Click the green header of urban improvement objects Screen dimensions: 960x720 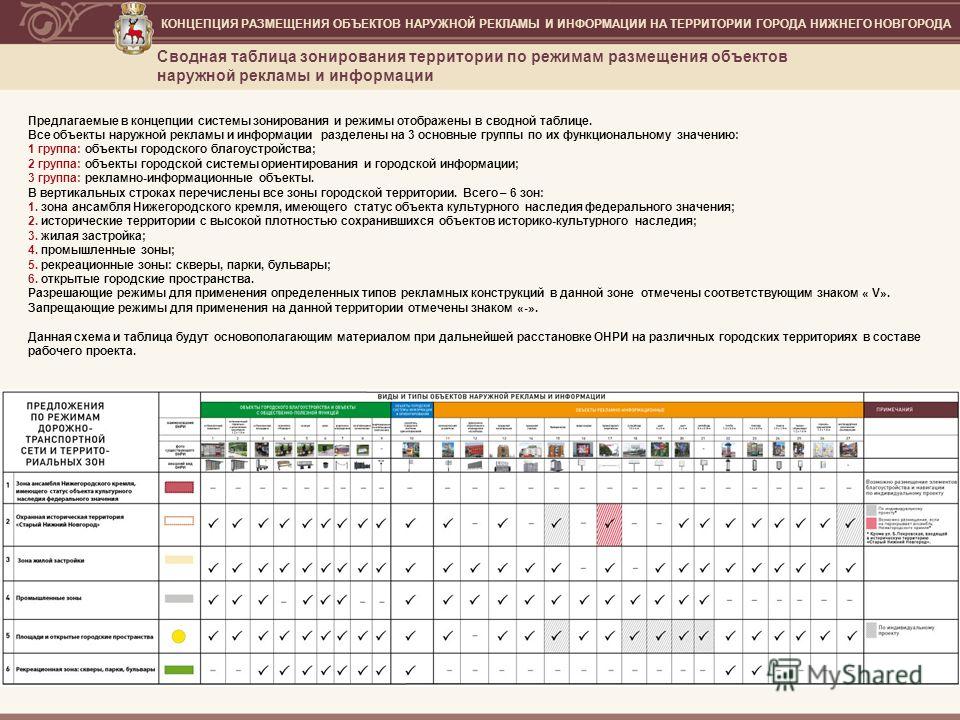(x=295, y=410)
